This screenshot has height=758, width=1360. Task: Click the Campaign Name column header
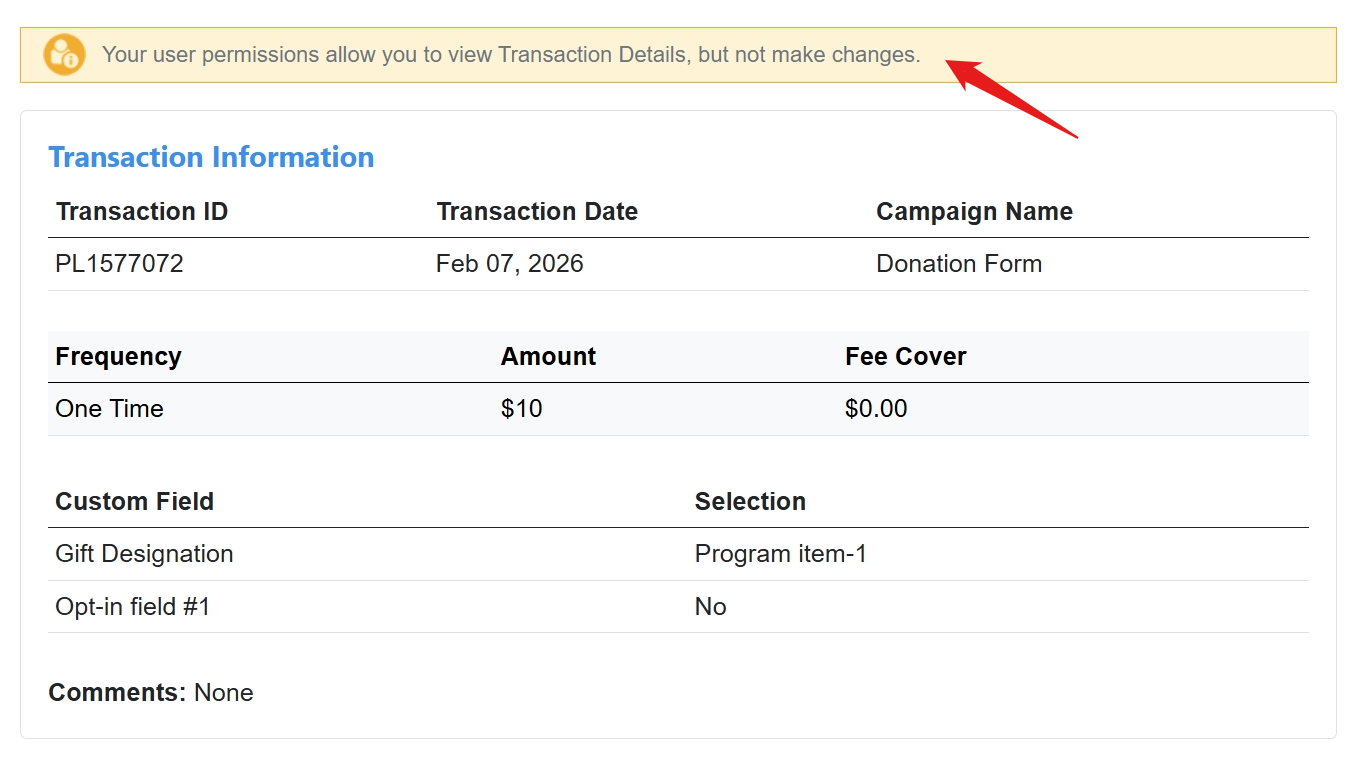[974, 212]
